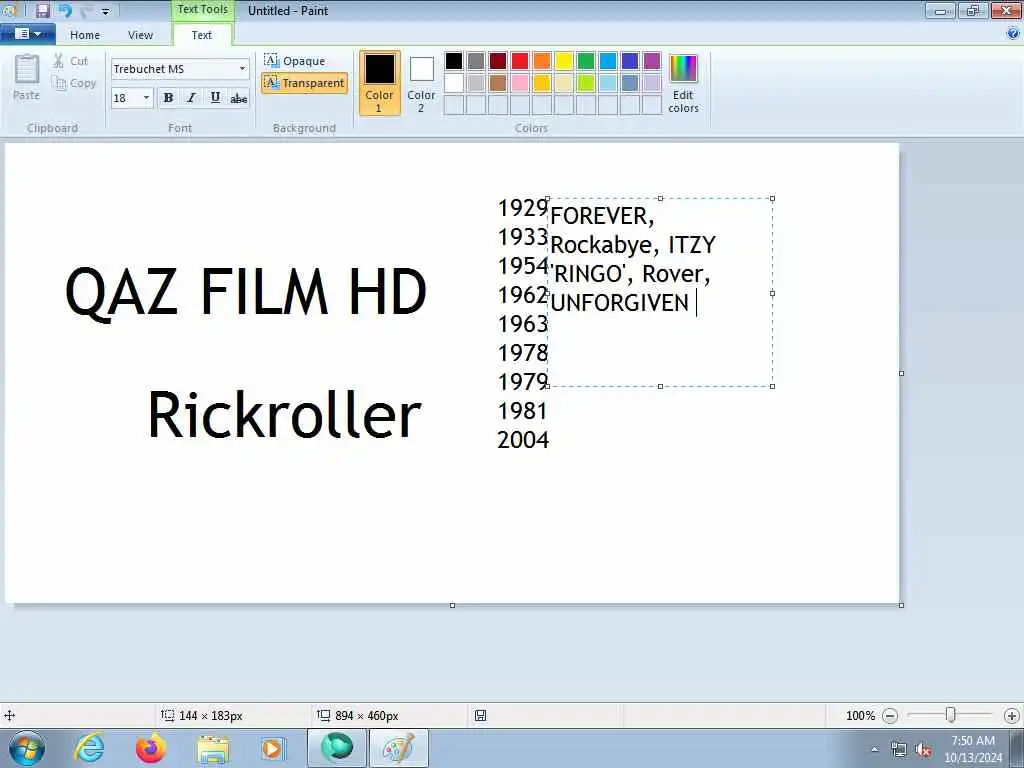Click the year 1981 on canvas
Image resolution: width=1024 pixels, height=768 pixels.
click(x=522, y=411)
